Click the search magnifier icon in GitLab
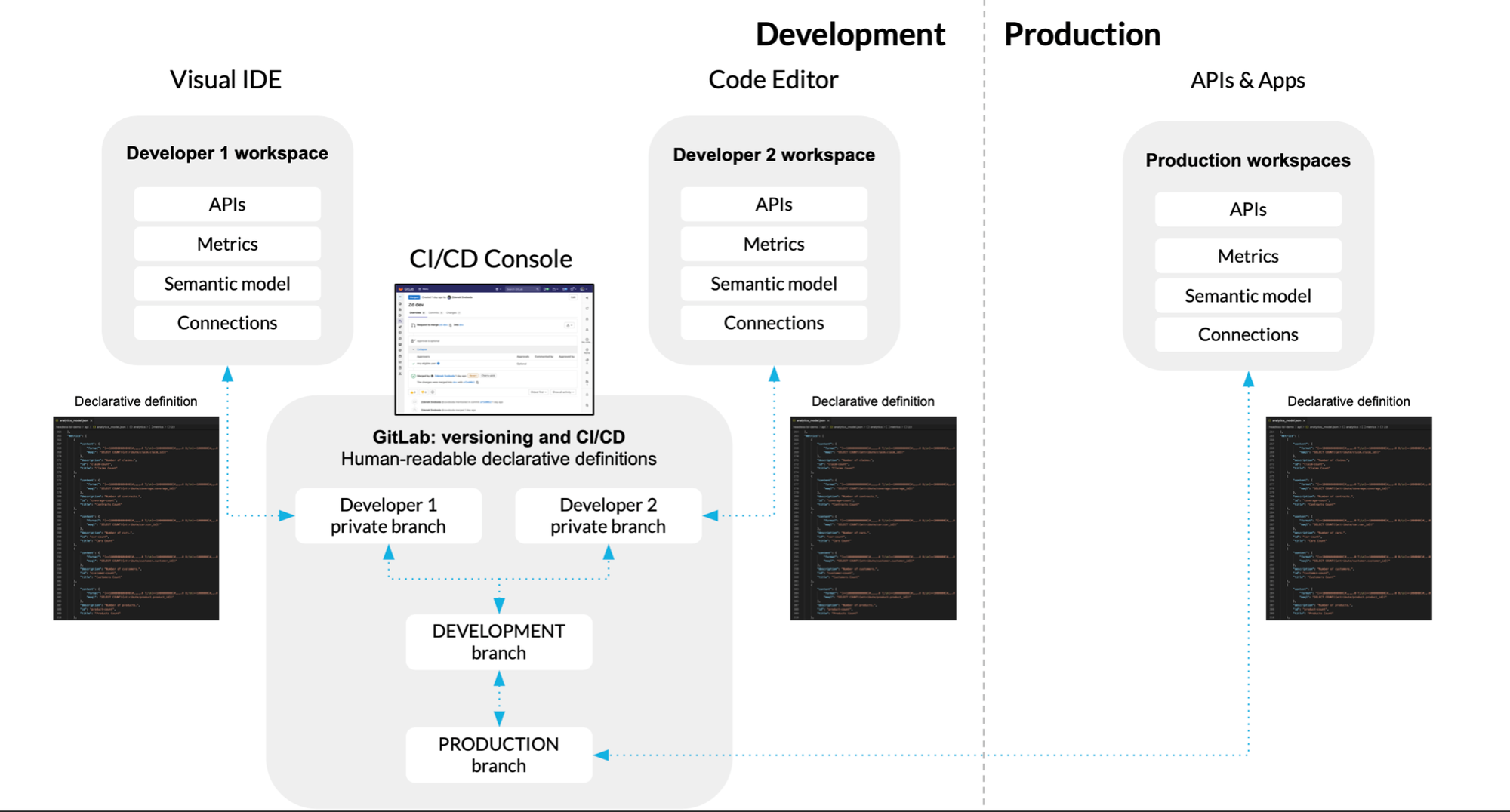Screen dimensions: 1510x812 [x=538, y=289]
